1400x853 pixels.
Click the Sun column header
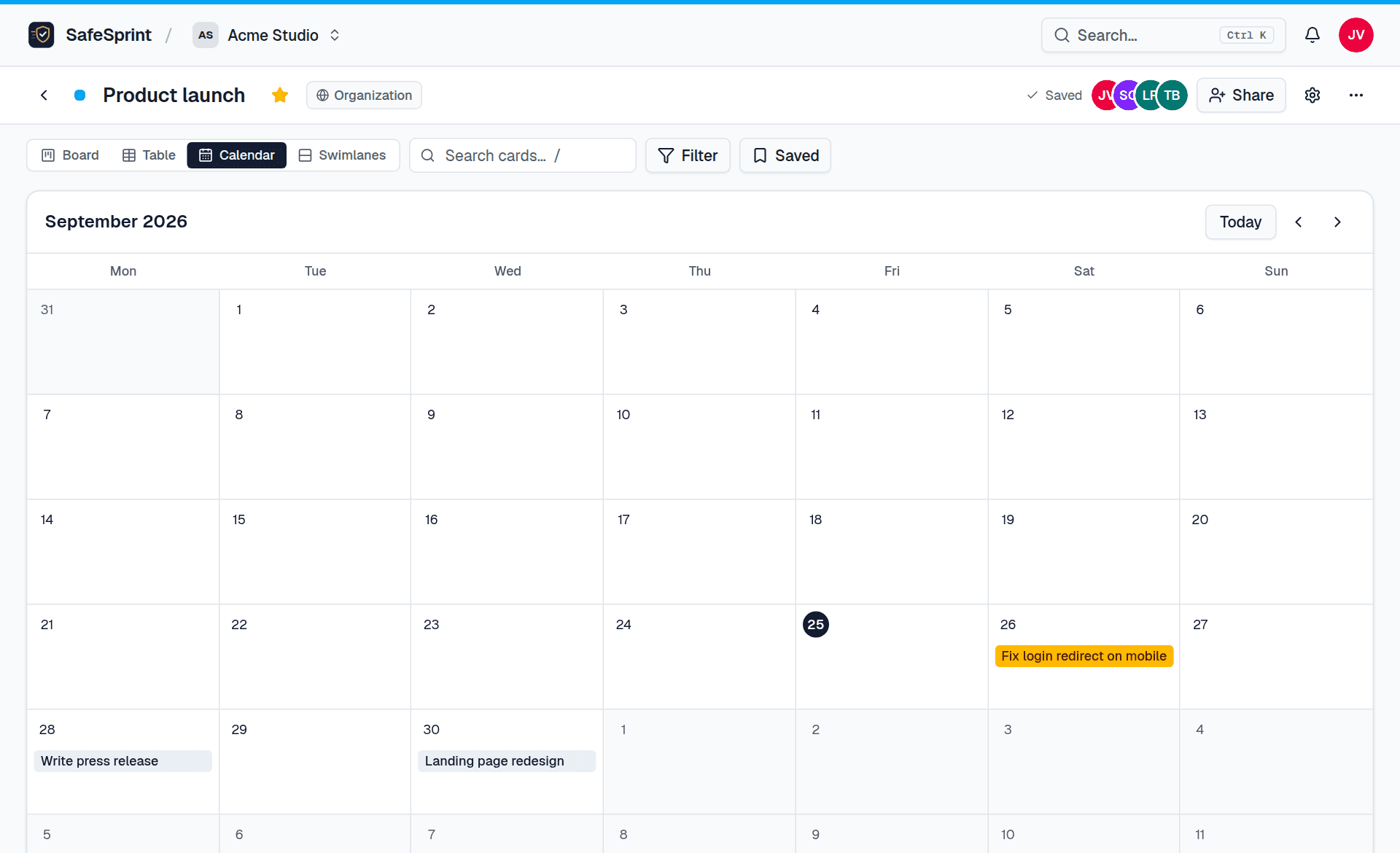click(x=1276, y=271)
